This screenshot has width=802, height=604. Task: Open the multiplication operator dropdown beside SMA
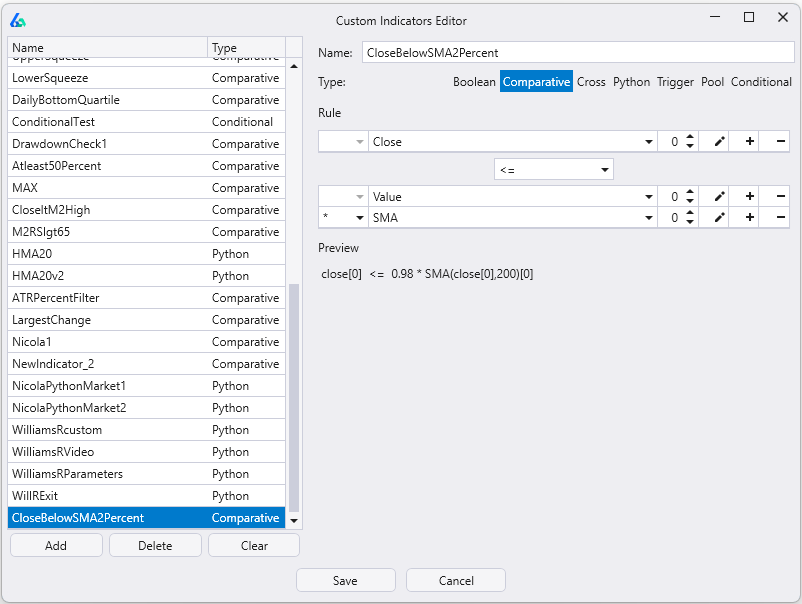(x=343, y=217)
